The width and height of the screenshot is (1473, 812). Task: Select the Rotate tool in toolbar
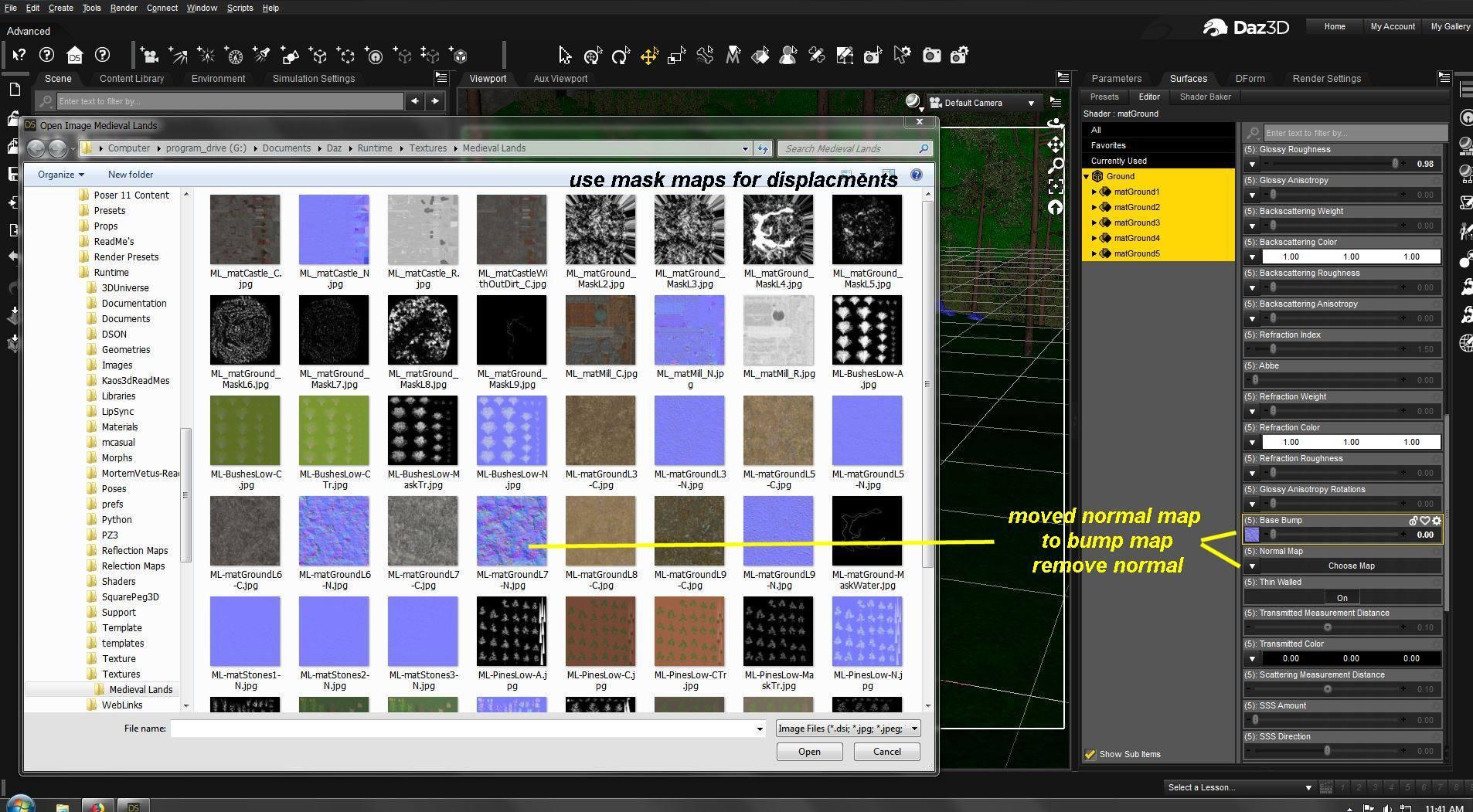tap(621, 56)
